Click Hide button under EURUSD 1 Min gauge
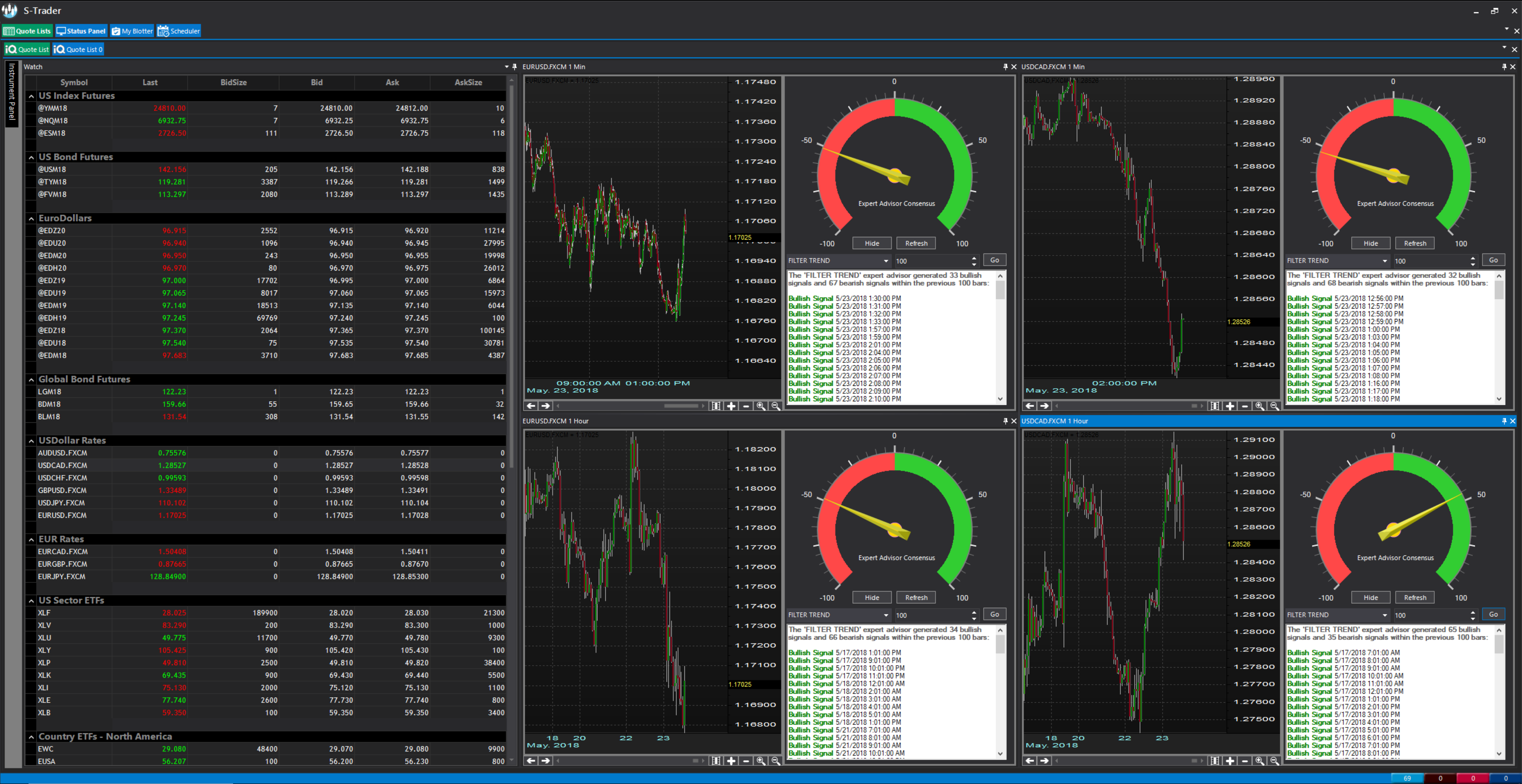This screenshot has height=784, width=1522. (872, 243)
